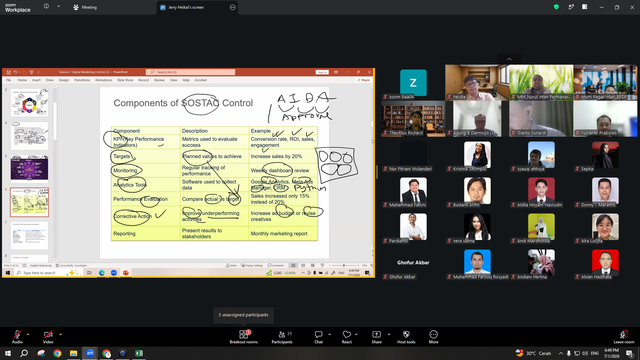Click the Review tab in shared PowerPoint

159,80
